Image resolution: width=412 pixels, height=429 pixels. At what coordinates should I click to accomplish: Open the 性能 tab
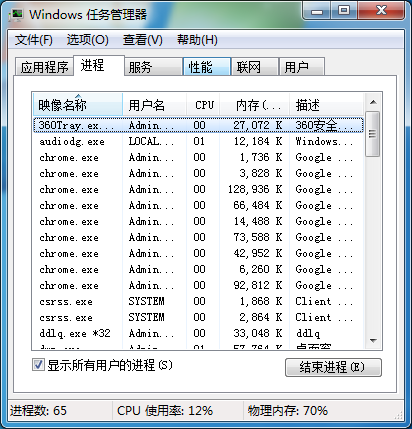click(207, 67)
